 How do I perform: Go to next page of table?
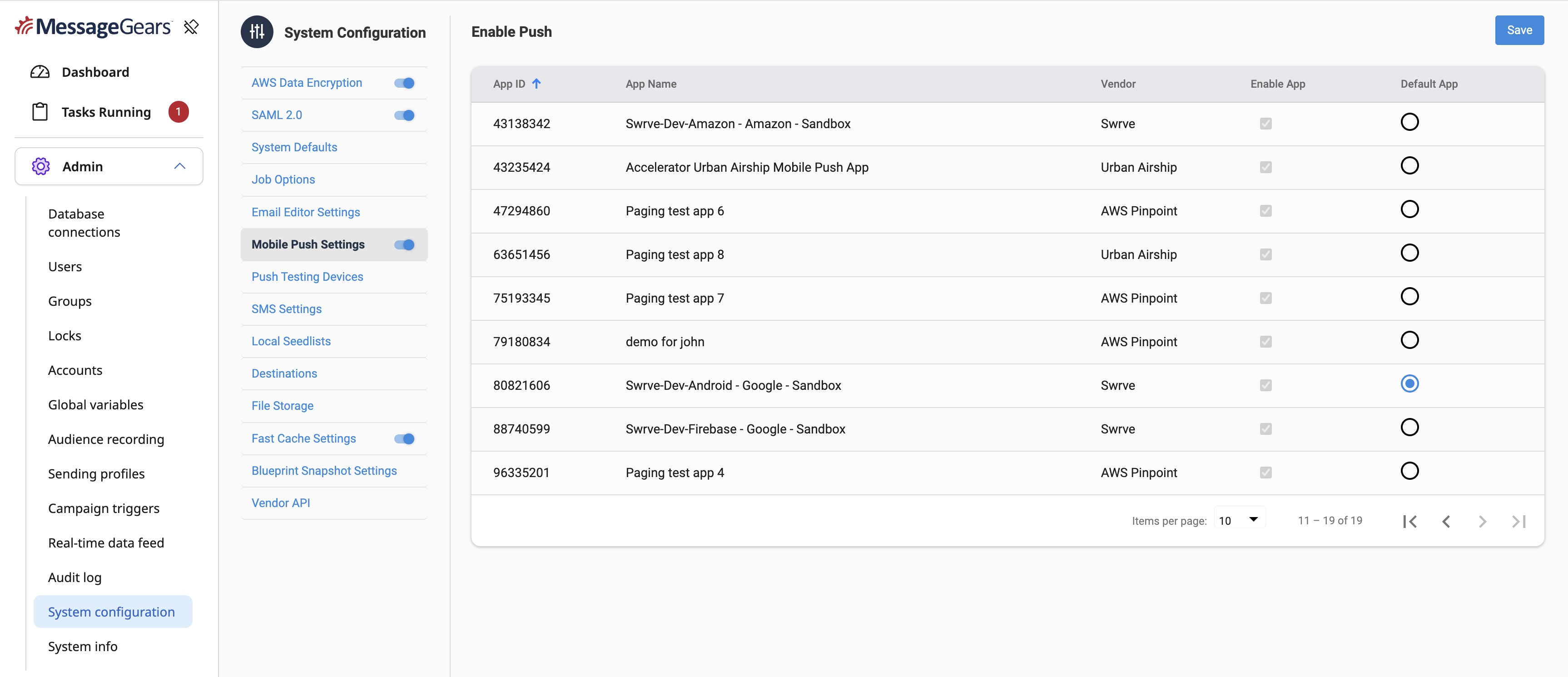point(1483,521)
